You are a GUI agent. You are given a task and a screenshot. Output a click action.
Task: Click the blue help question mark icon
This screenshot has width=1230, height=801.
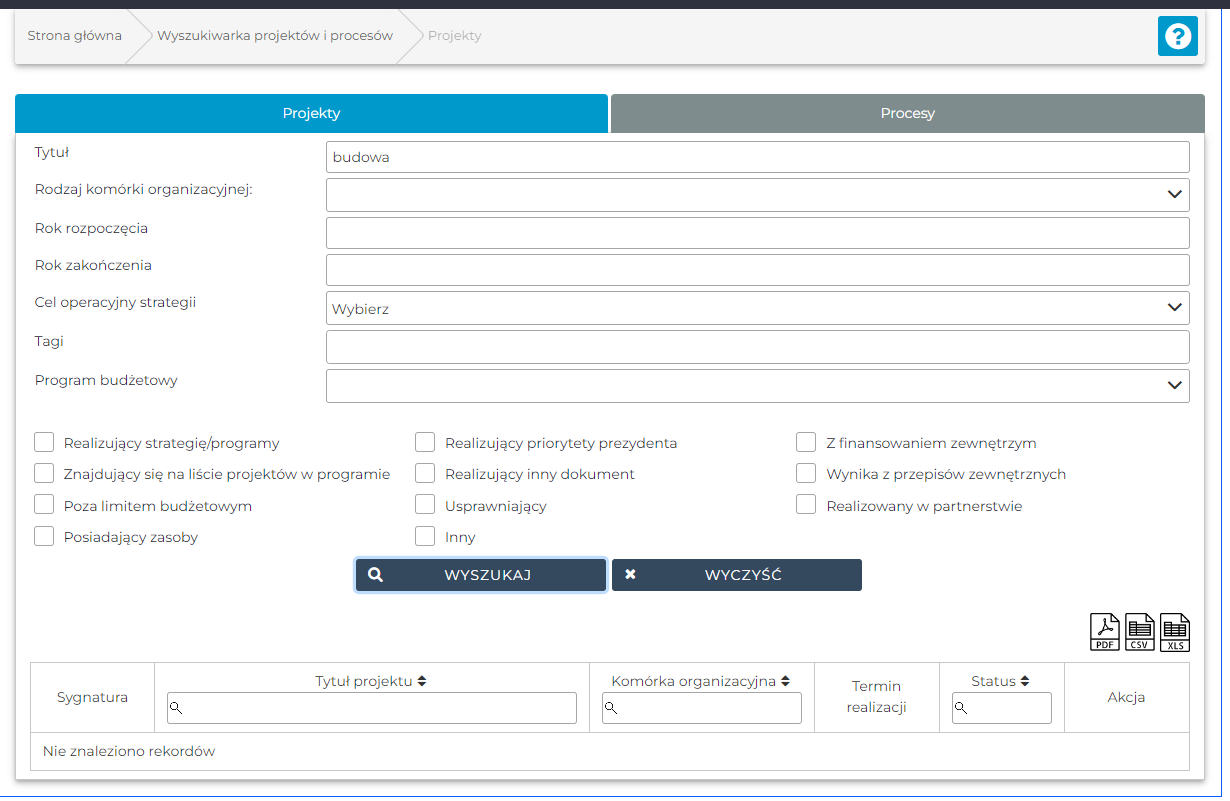[1177, 37]
